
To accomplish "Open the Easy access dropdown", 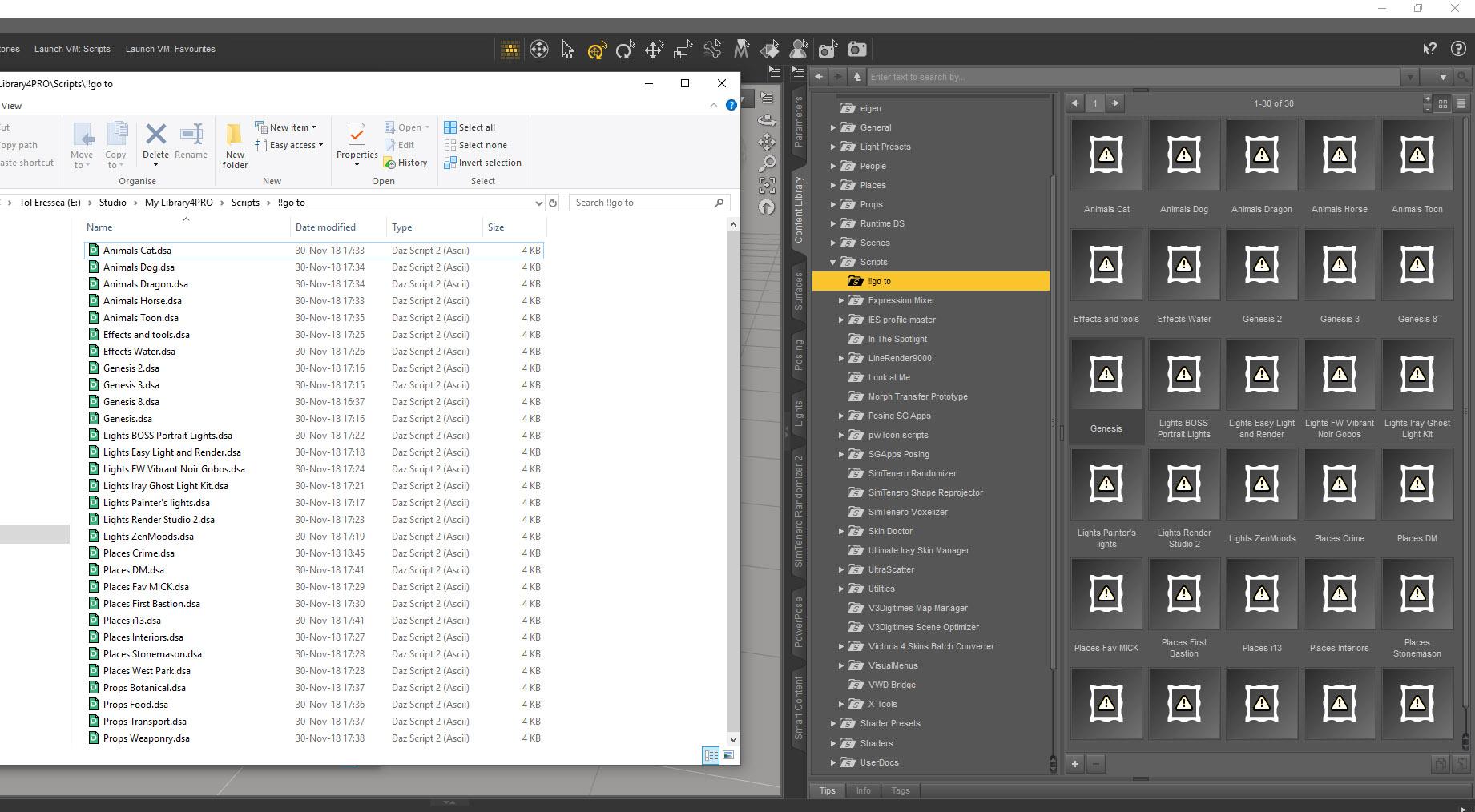I will tap(289, 145).
